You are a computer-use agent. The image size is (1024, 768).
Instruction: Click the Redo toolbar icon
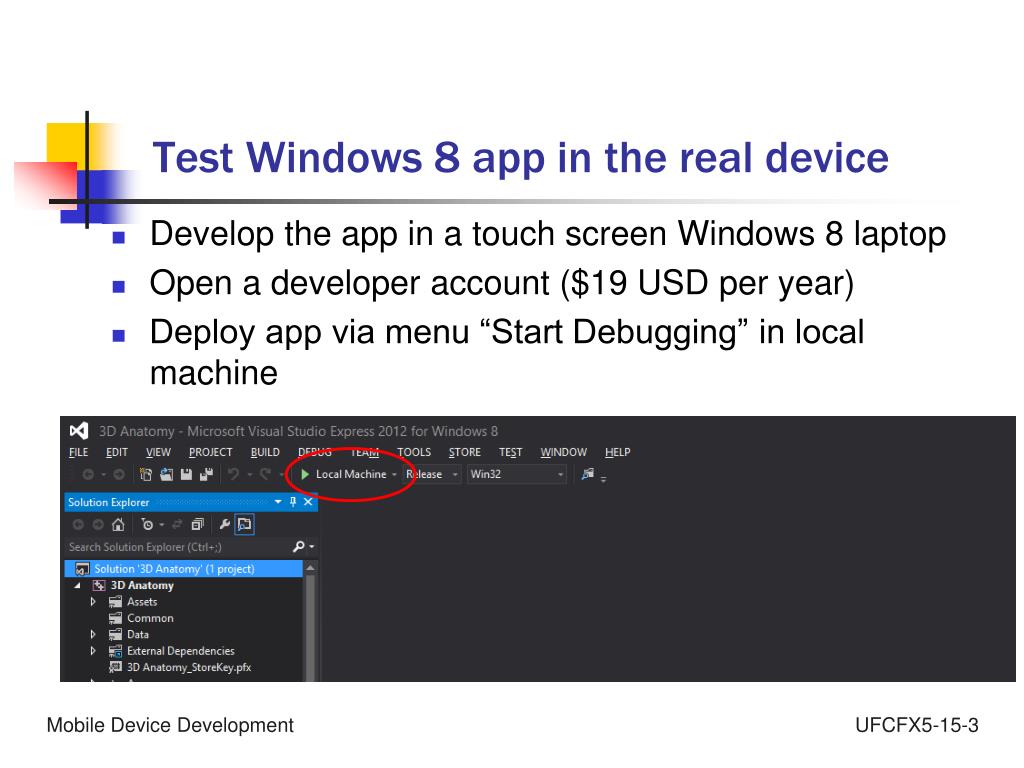coord(264,475)
